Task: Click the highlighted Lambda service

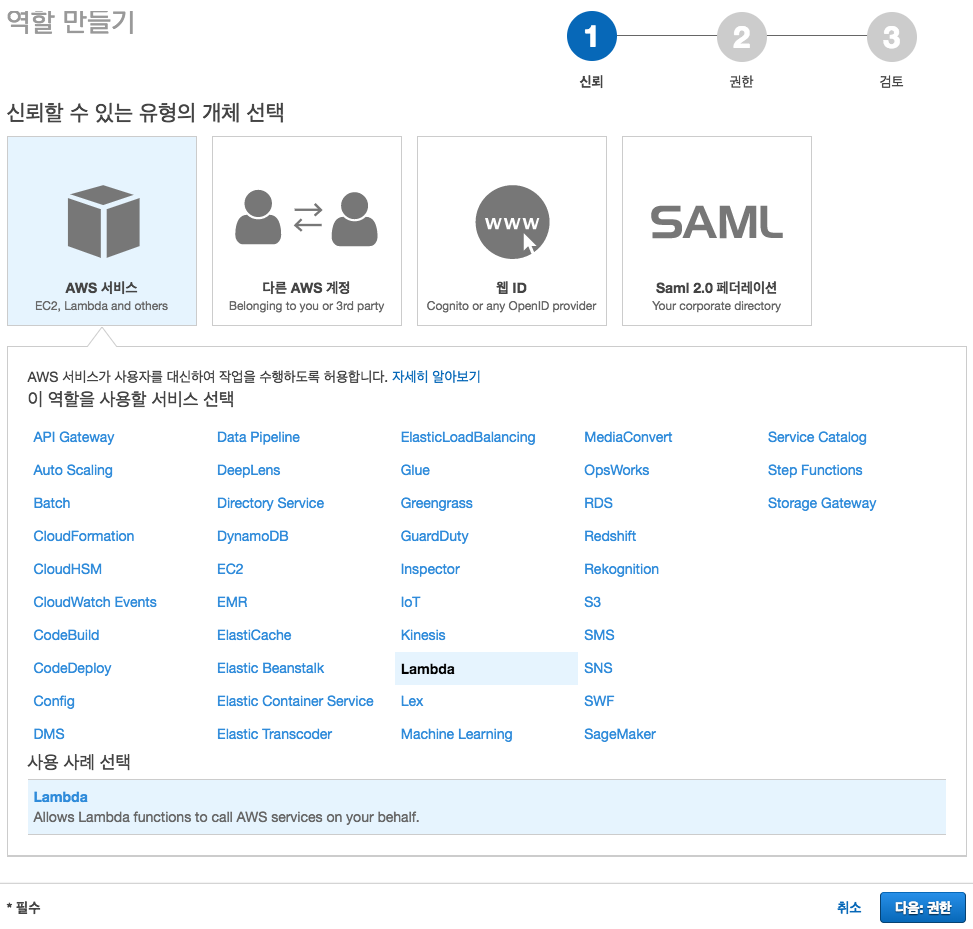Action: (x=486, y=668)
